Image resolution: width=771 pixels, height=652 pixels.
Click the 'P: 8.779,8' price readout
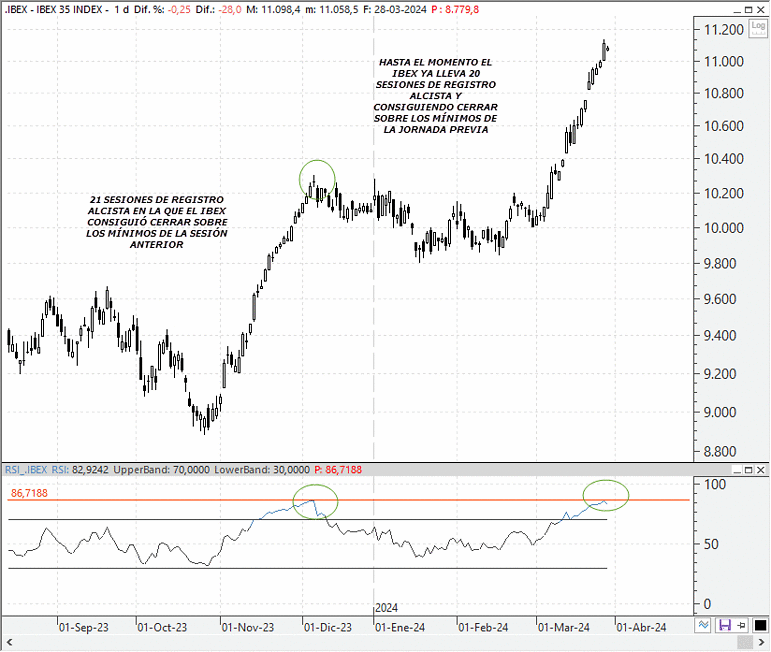[x=455, y=9]
